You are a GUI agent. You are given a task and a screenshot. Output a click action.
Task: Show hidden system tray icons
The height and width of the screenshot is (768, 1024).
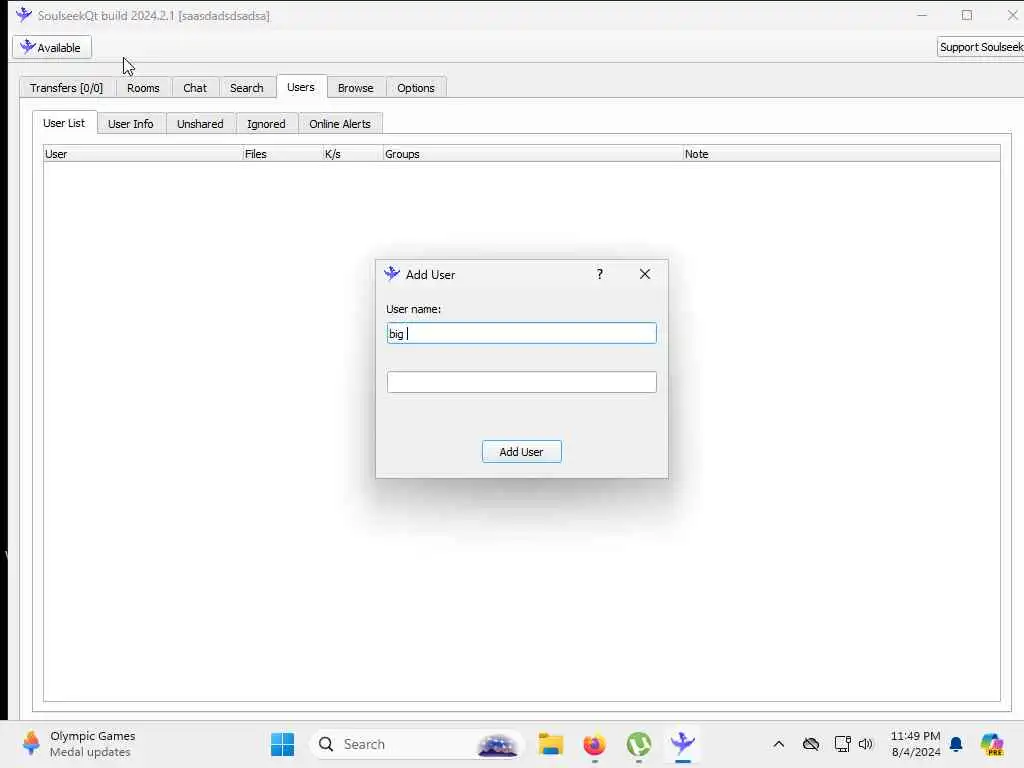pos(778,744)
